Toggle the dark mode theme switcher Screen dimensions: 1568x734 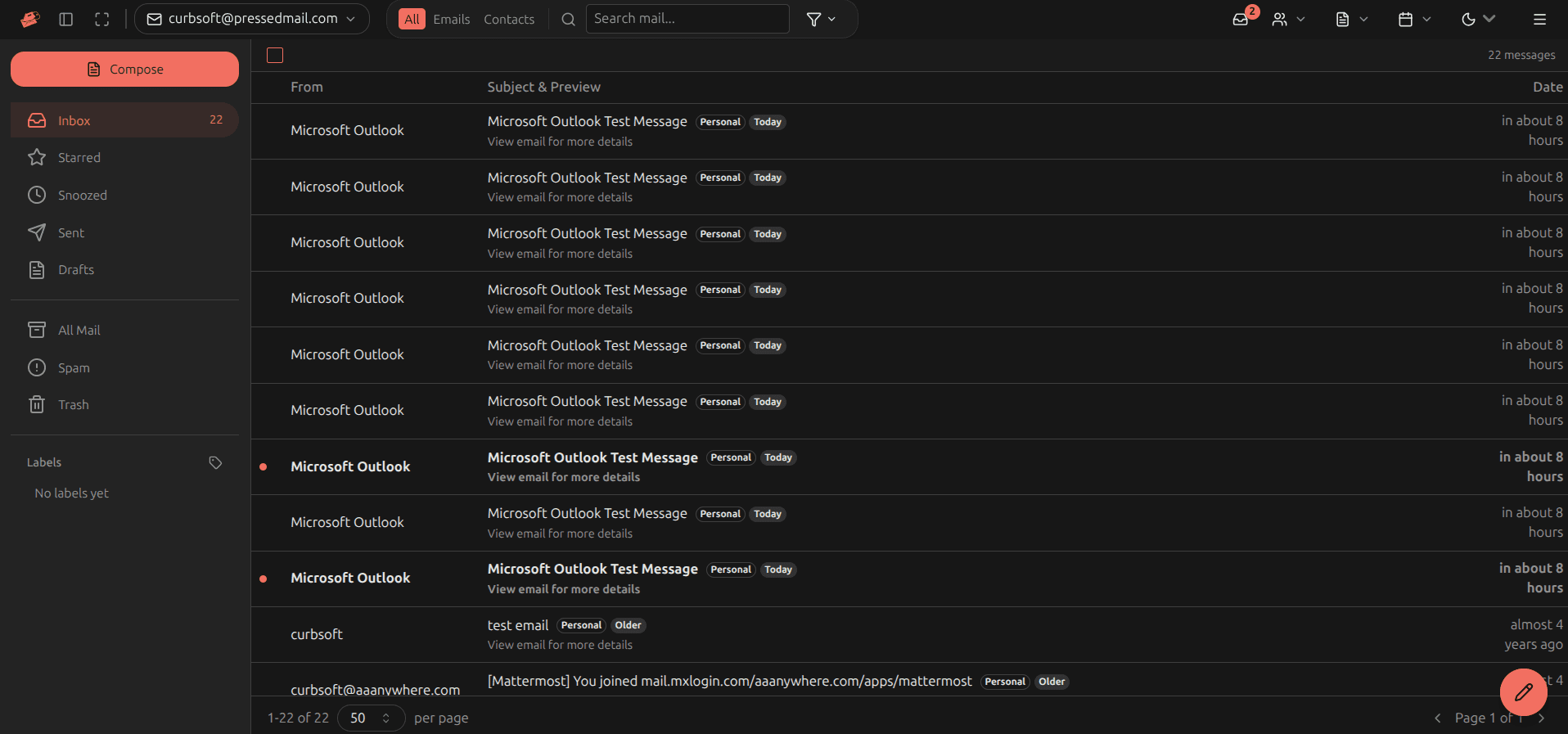[1477, 19]
